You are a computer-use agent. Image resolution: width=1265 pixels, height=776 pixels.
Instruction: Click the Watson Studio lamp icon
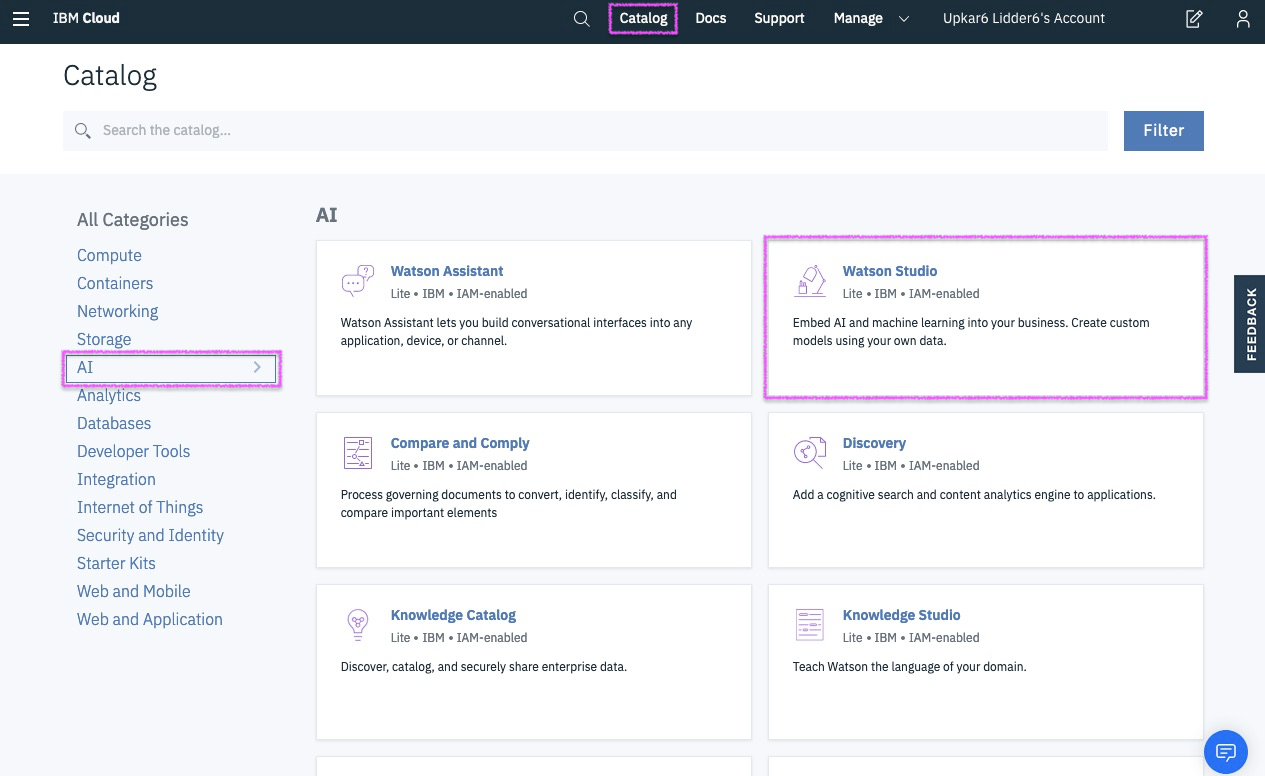tap(810, 281)
